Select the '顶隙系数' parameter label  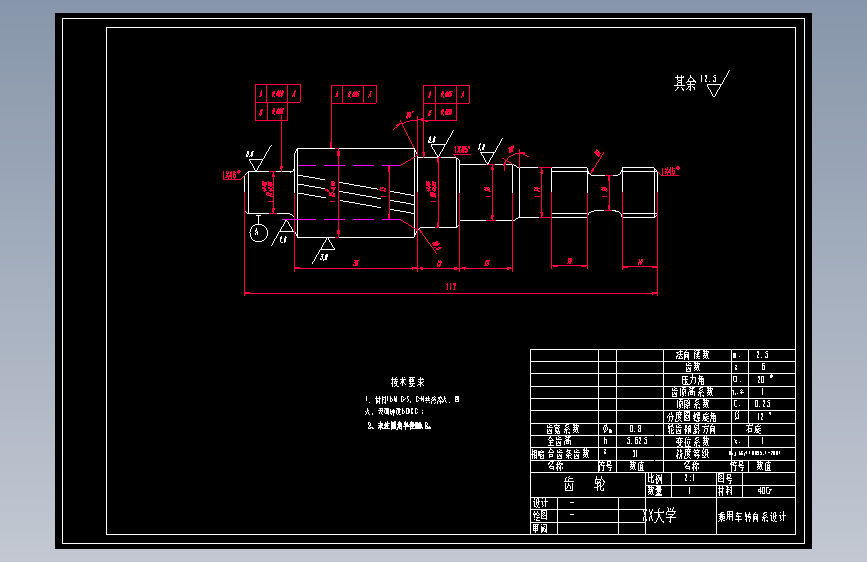pyautogui.click(x=694, y=404)
